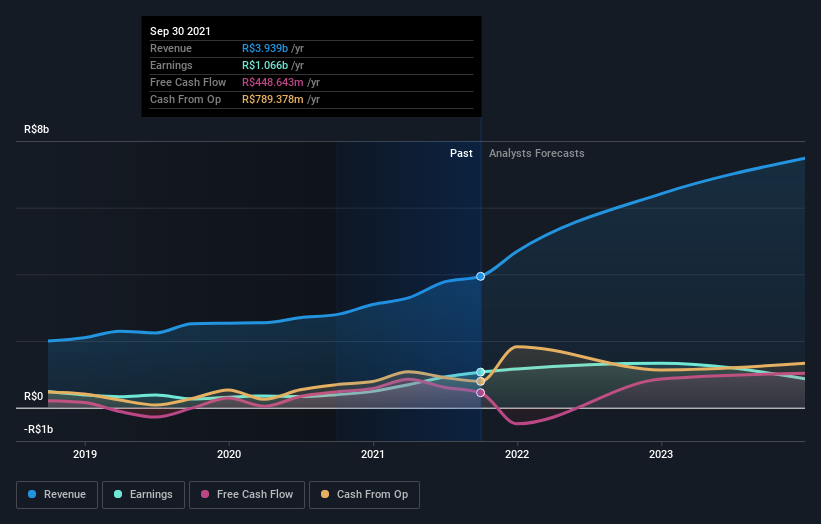Click the Revenue row label in tooltip
Image resolution: width=821 pixels, height=524 pixels.
click(171, 48)
